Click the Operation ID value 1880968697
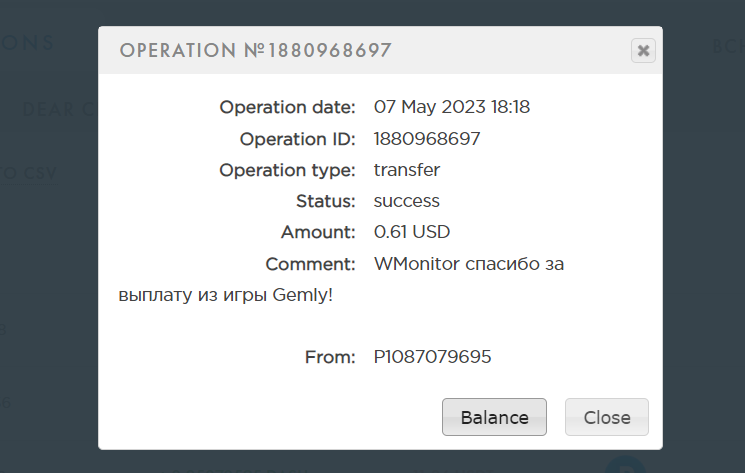Image resolution: width=745 pixels, height=473 pixels. coord(427,139)
